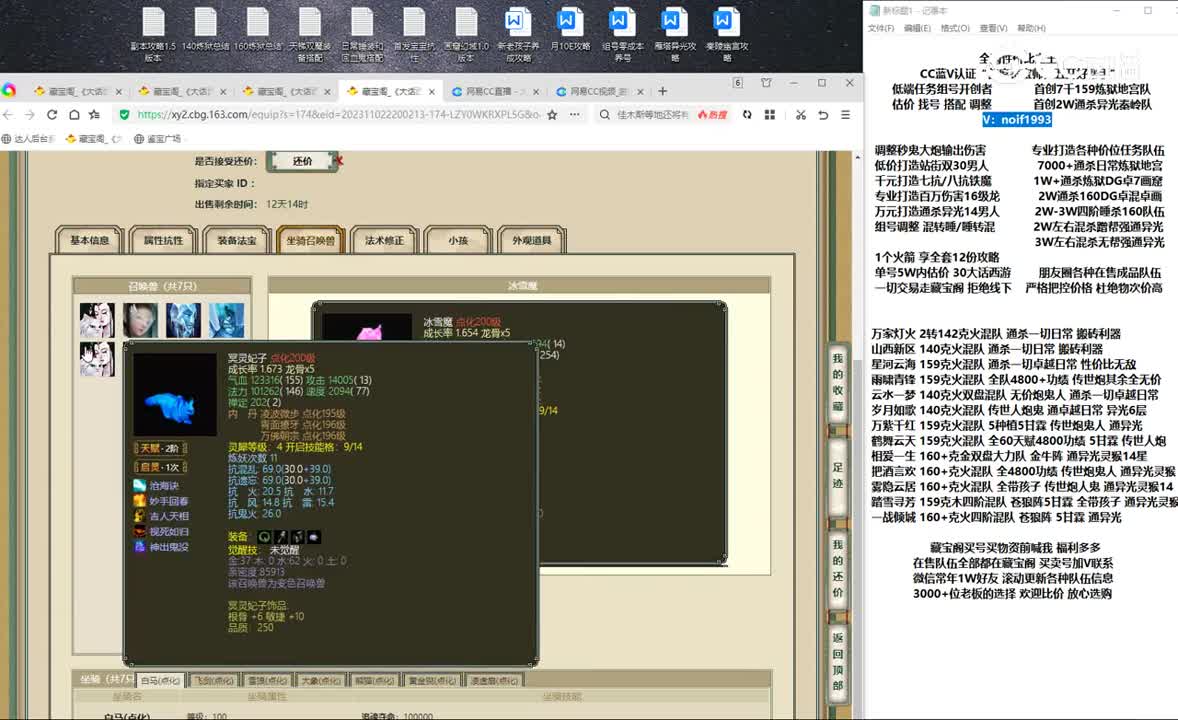Open the Notepad 编辑(E) menu
Viewport: 1178px width, 720px height.
coord(917,29)
